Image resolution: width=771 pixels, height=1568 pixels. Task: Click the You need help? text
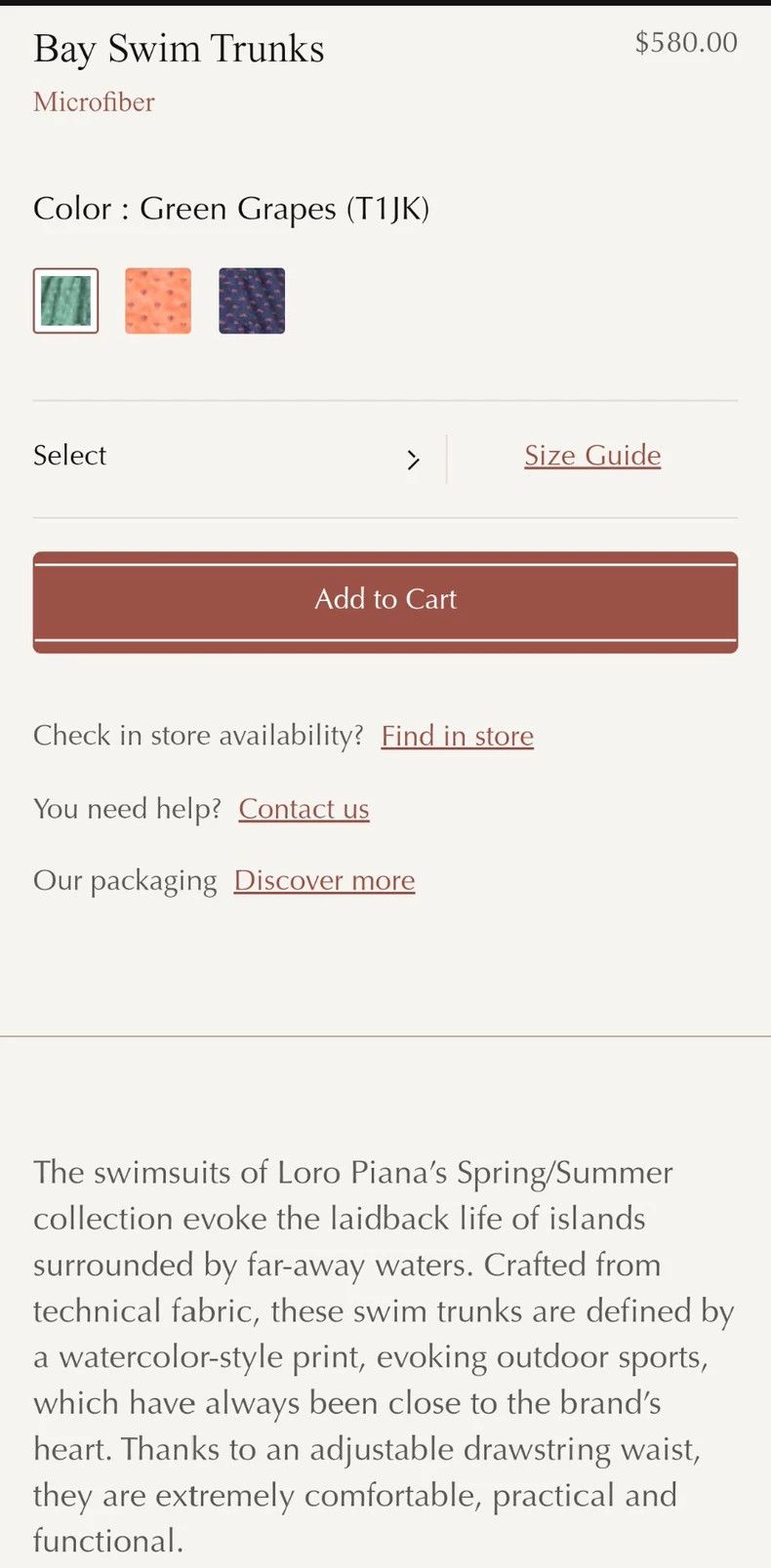click(x=128, y=809)
